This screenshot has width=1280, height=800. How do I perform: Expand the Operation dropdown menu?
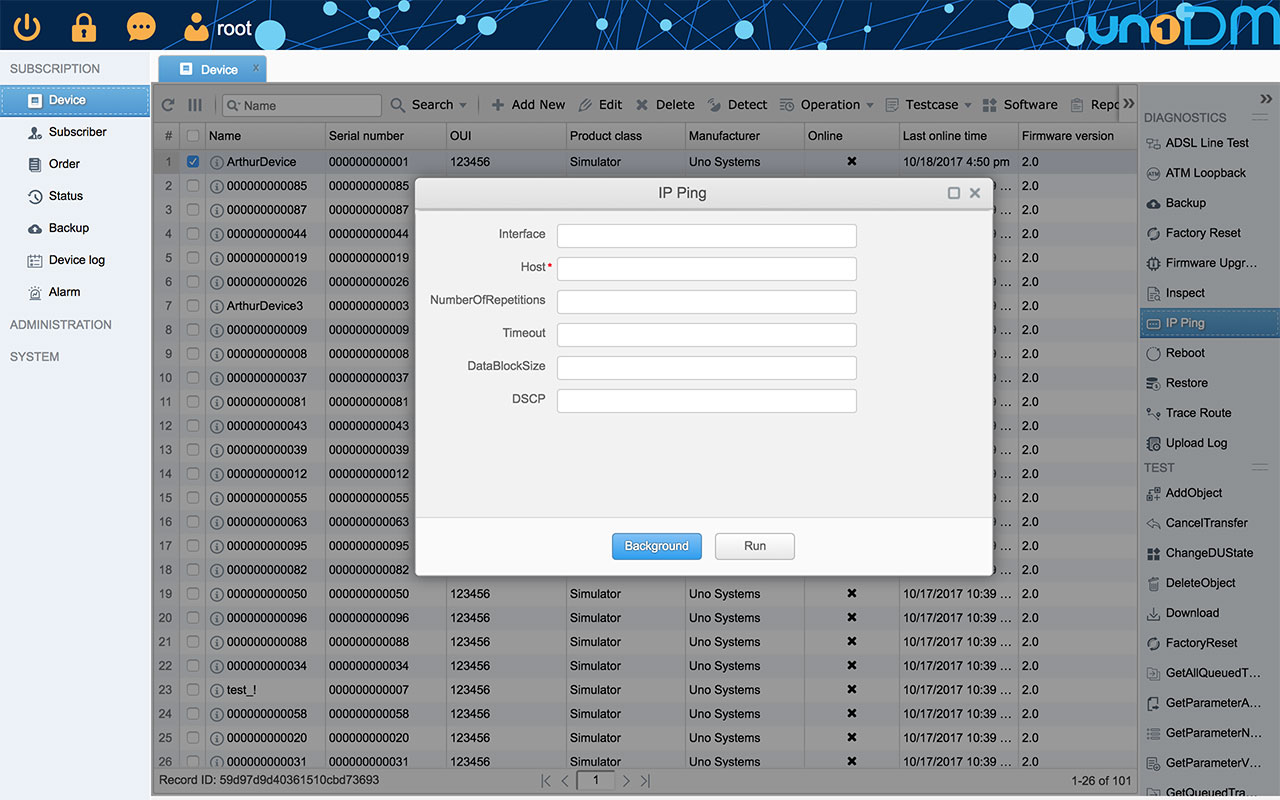click(x=828, y=105)
